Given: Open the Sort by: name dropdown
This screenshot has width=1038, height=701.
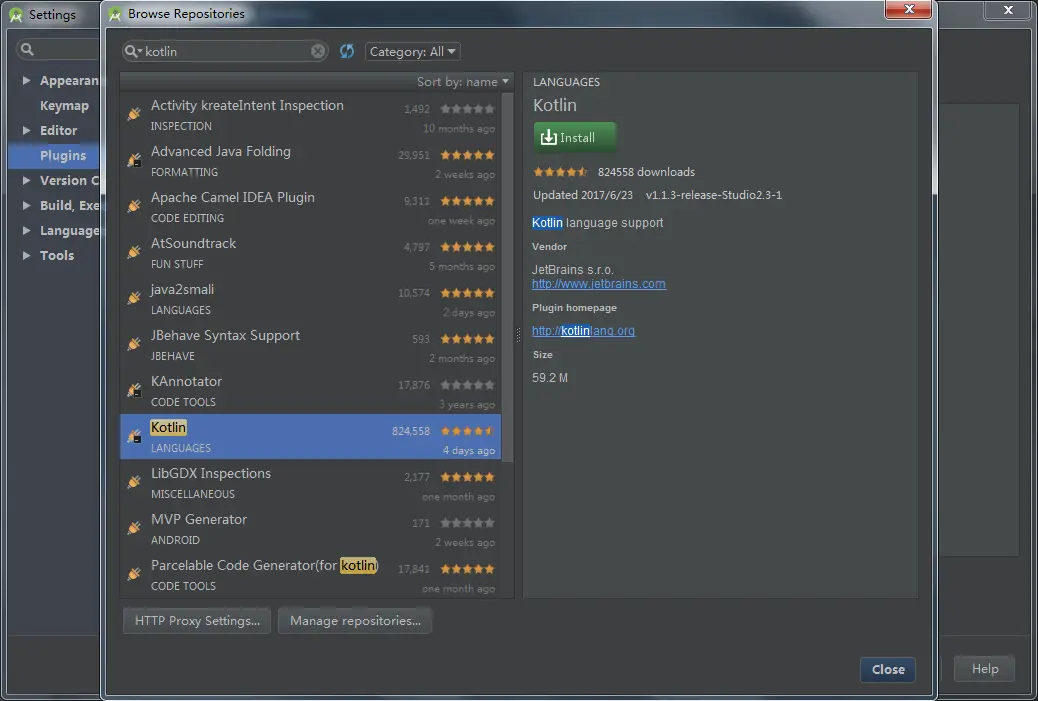Looking at the screenshot, I should point(463,81).
